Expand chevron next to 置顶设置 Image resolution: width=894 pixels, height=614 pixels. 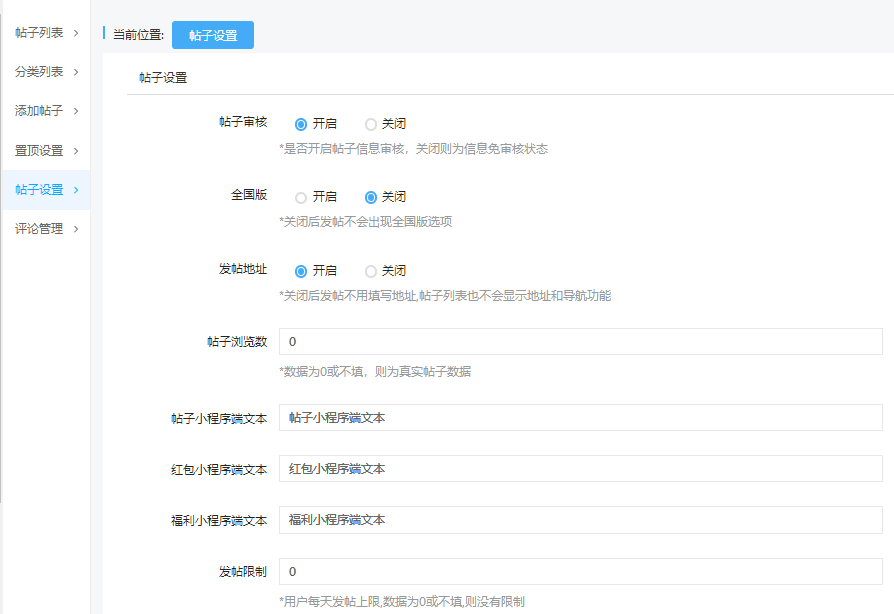(76, 151)
